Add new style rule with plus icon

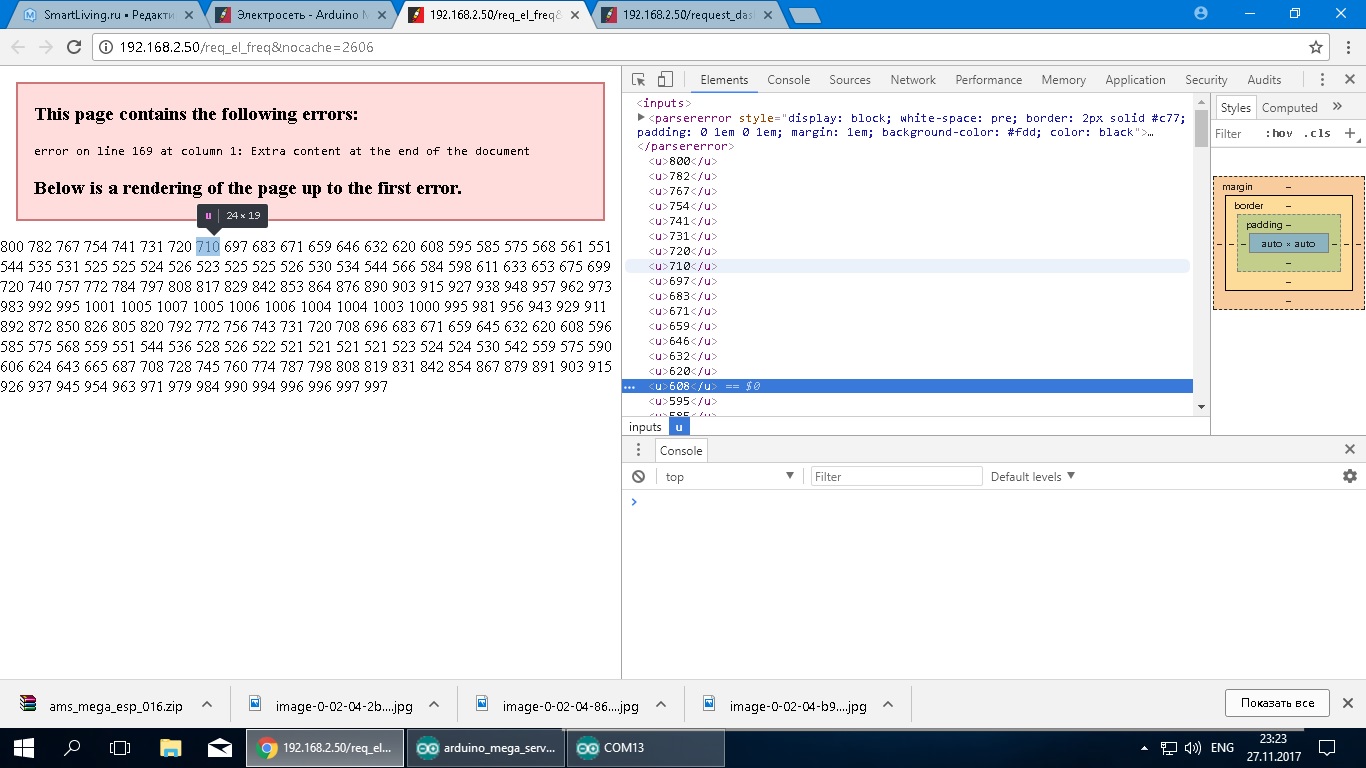point(1349,133)
